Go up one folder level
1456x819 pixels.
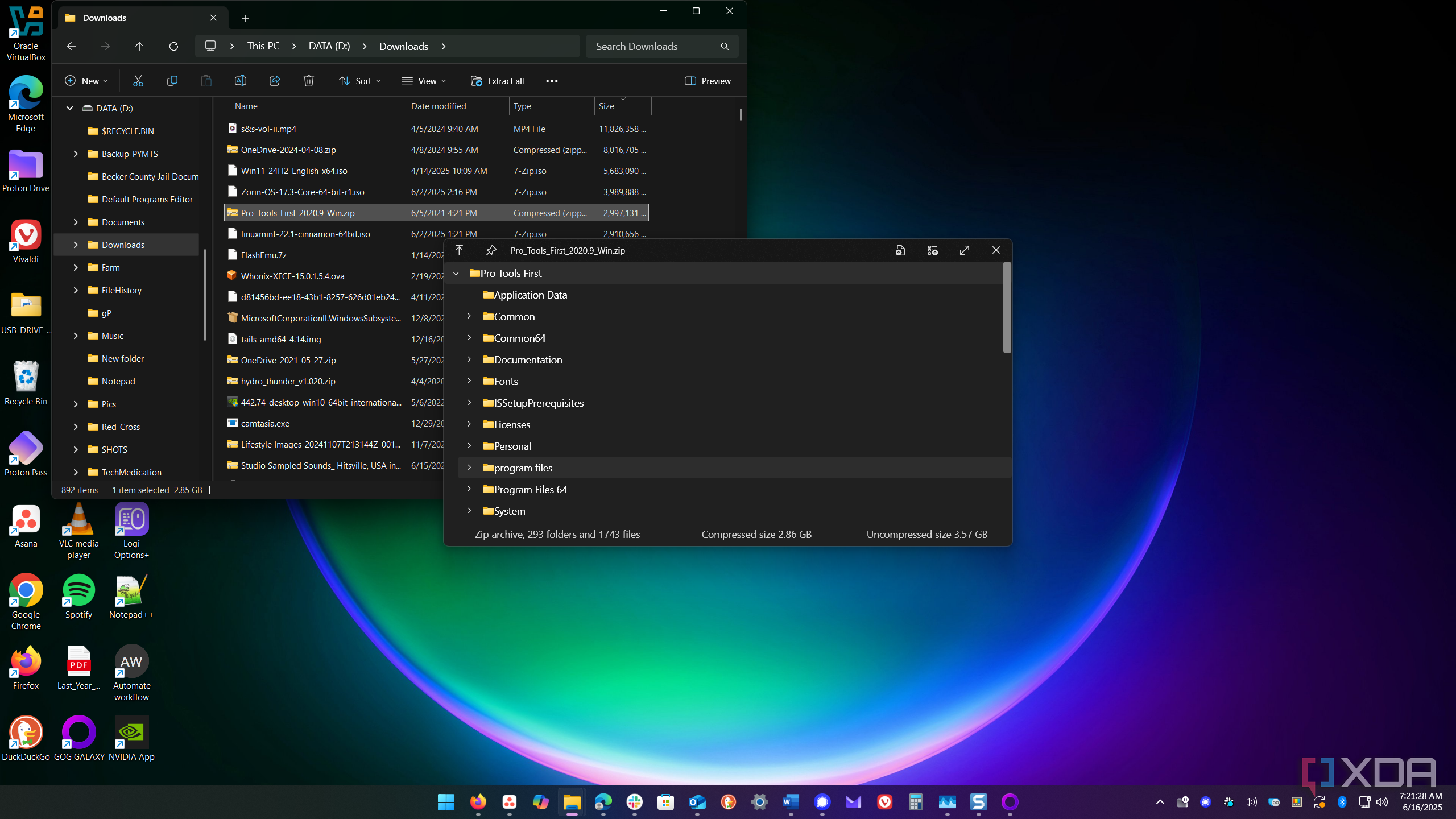[139, 46]
